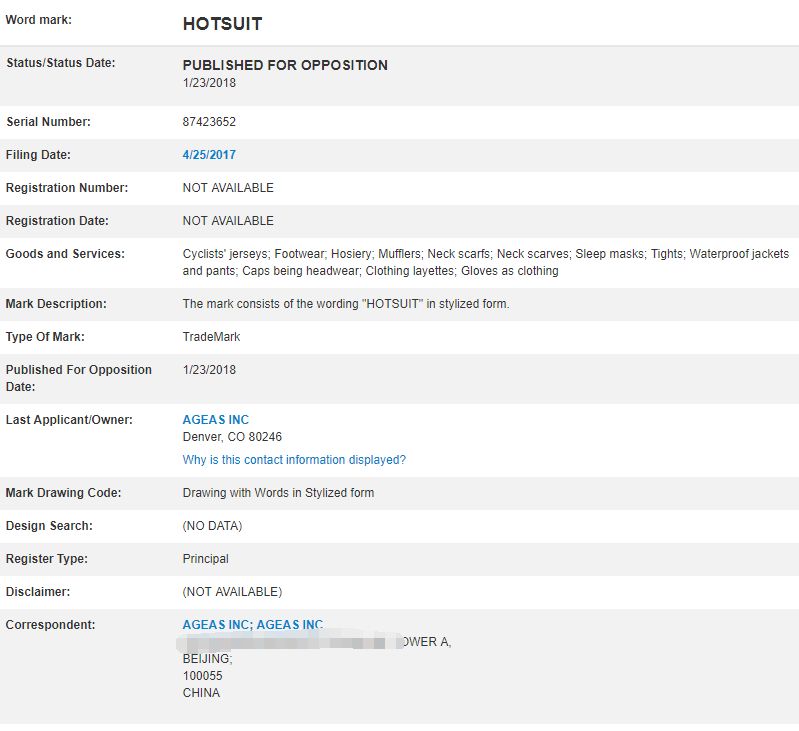This screenshot has width=799, height=731.
Task: Click the Disclaimer: label
Action: 38,591
